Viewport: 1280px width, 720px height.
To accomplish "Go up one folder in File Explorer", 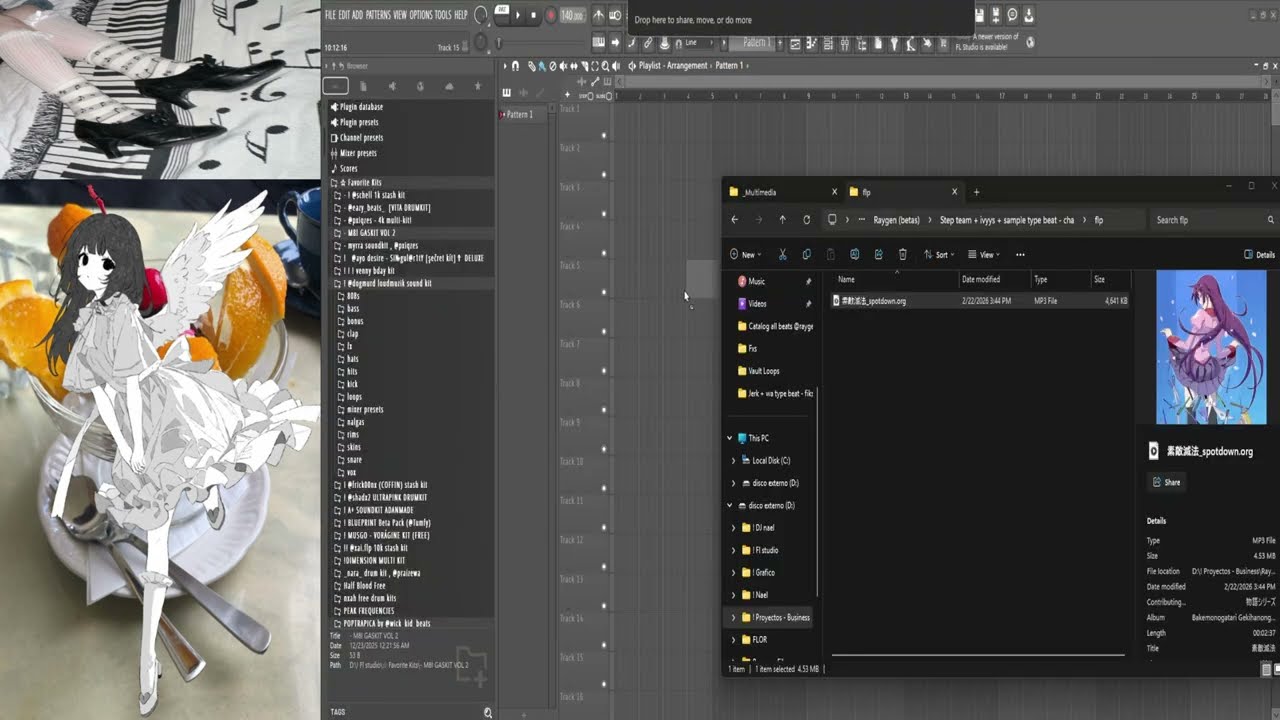I will click(x=783, y=220).
